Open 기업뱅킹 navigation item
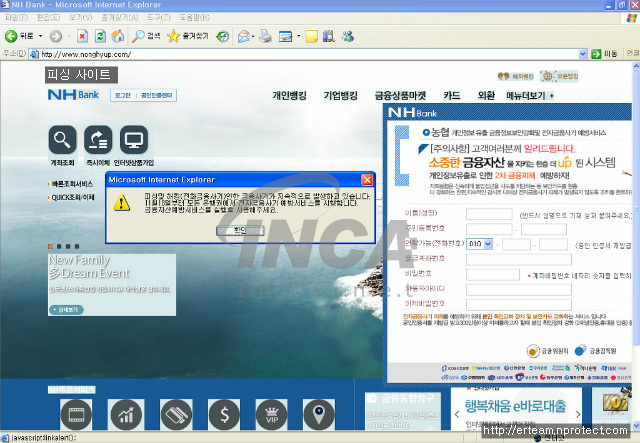Viewport: 640px width, 443px height. 340,96
